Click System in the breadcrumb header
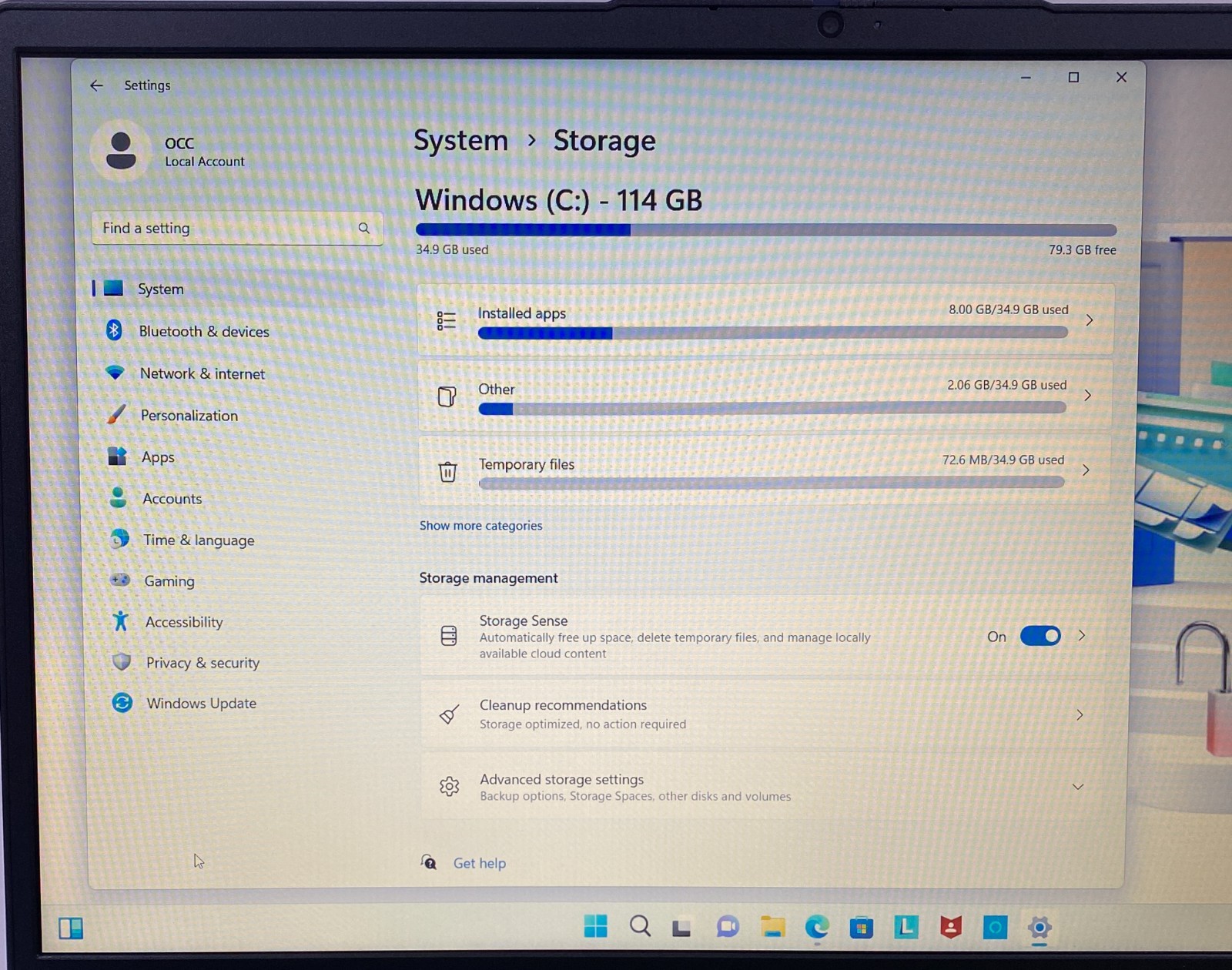The height and width of the screenshot is (970, 1232). click(x=460, y=140)
